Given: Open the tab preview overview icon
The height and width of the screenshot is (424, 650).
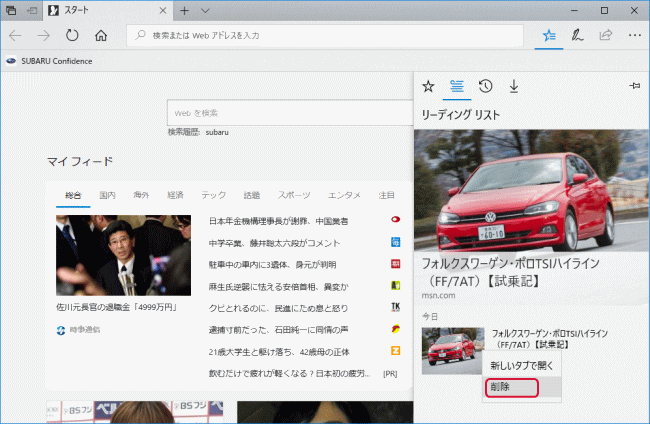Looking at the screenshot, I should click(11, 10).
